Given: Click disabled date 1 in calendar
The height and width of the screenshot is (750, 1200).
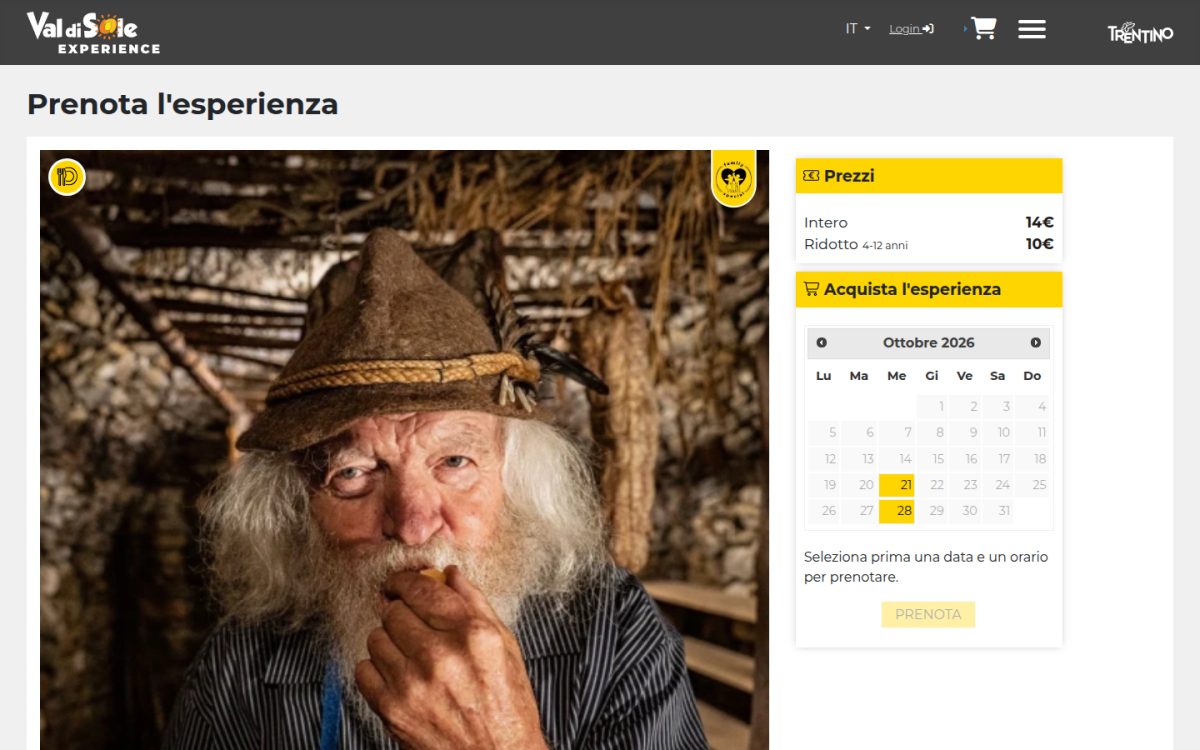Looking at the screenshot, I should (x=932, y=407).
